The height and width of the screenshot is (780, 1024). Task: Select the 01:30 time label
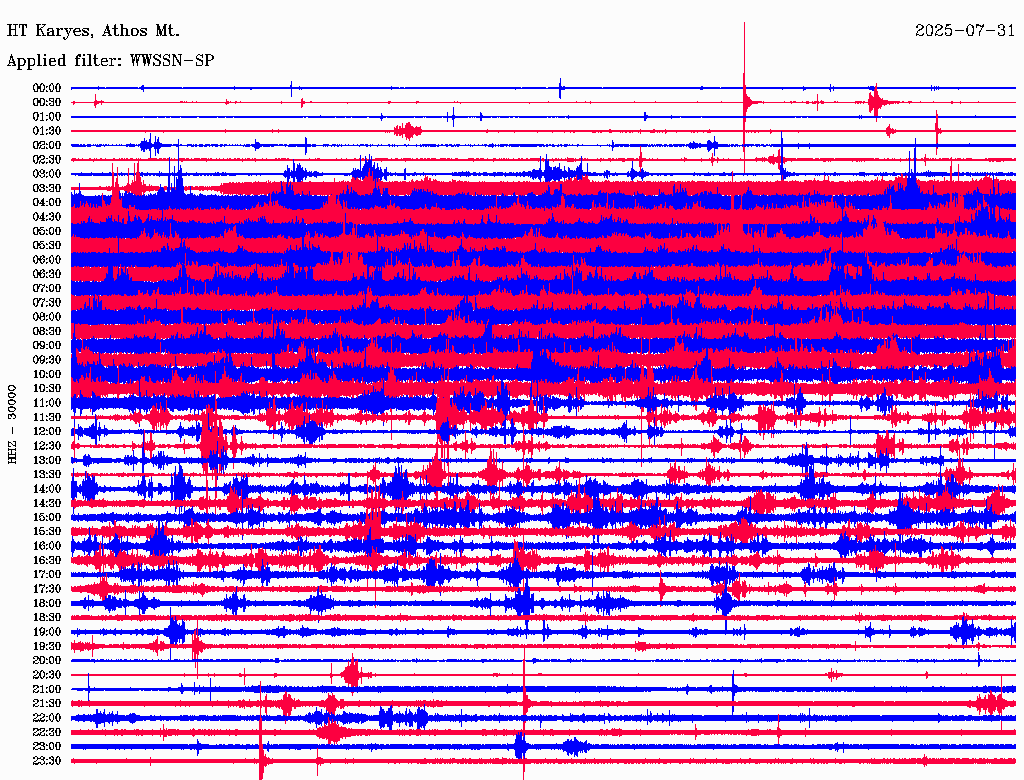[47, 131]
